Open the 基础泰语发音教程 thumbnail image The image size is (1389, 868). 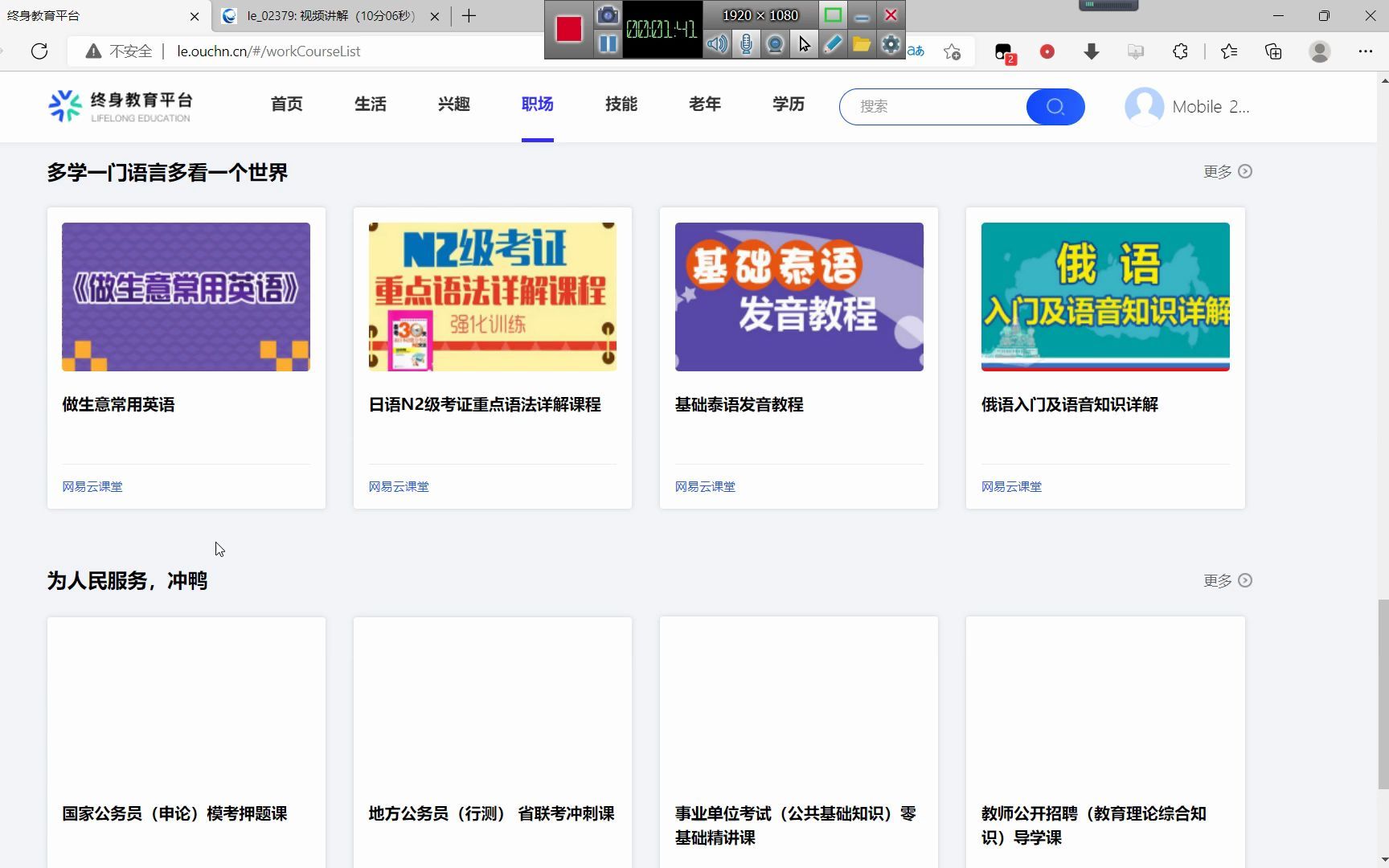tap(799, 297)
